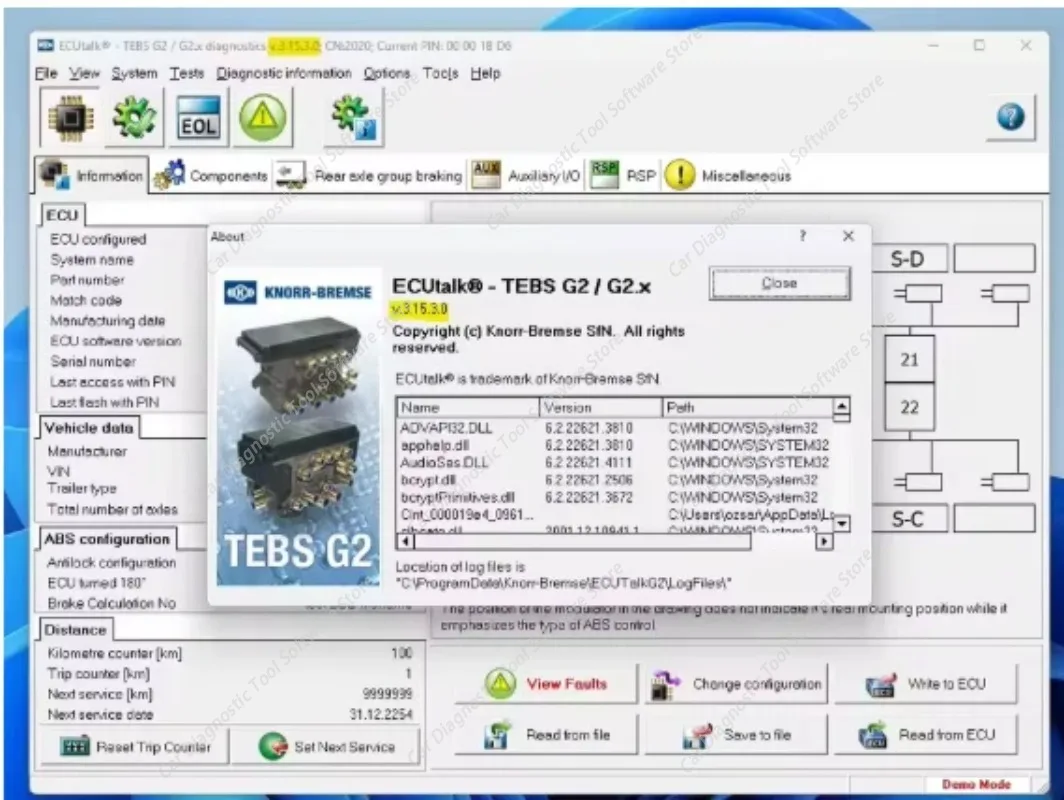Screen dimensions: 1064x800
Task: Click the module list scroll right arrow
Action: [824, 541]
